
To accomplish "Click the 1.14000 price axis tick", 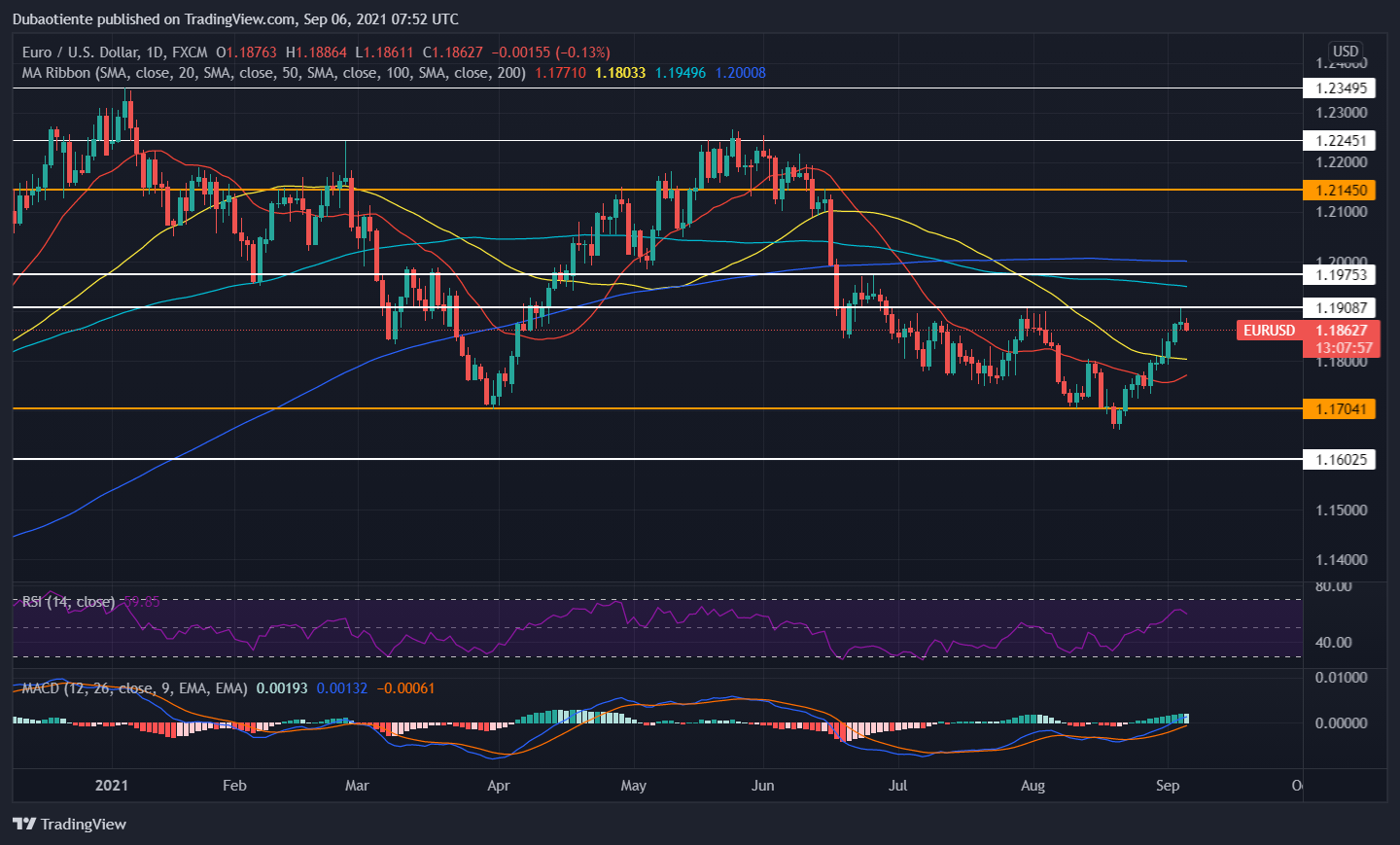I will [1341, 559].
